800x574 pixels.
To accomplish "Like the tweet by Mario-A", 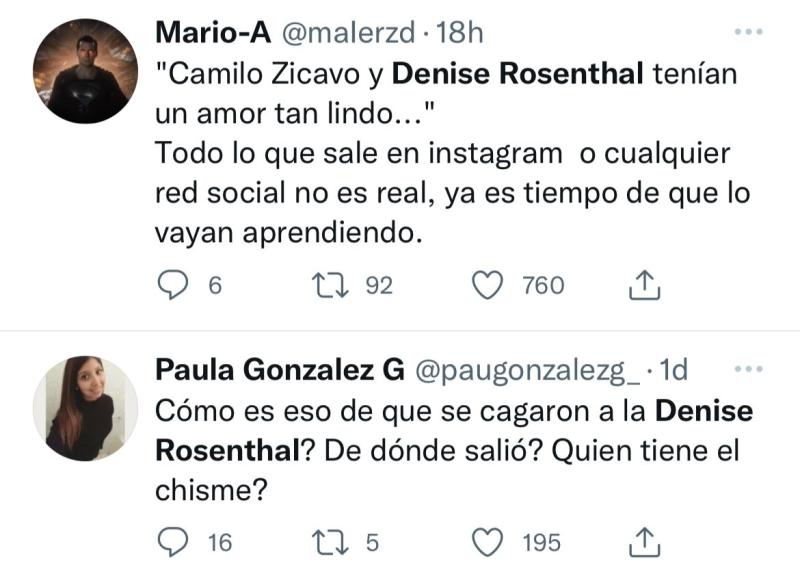I will click(x=486, y=286).
